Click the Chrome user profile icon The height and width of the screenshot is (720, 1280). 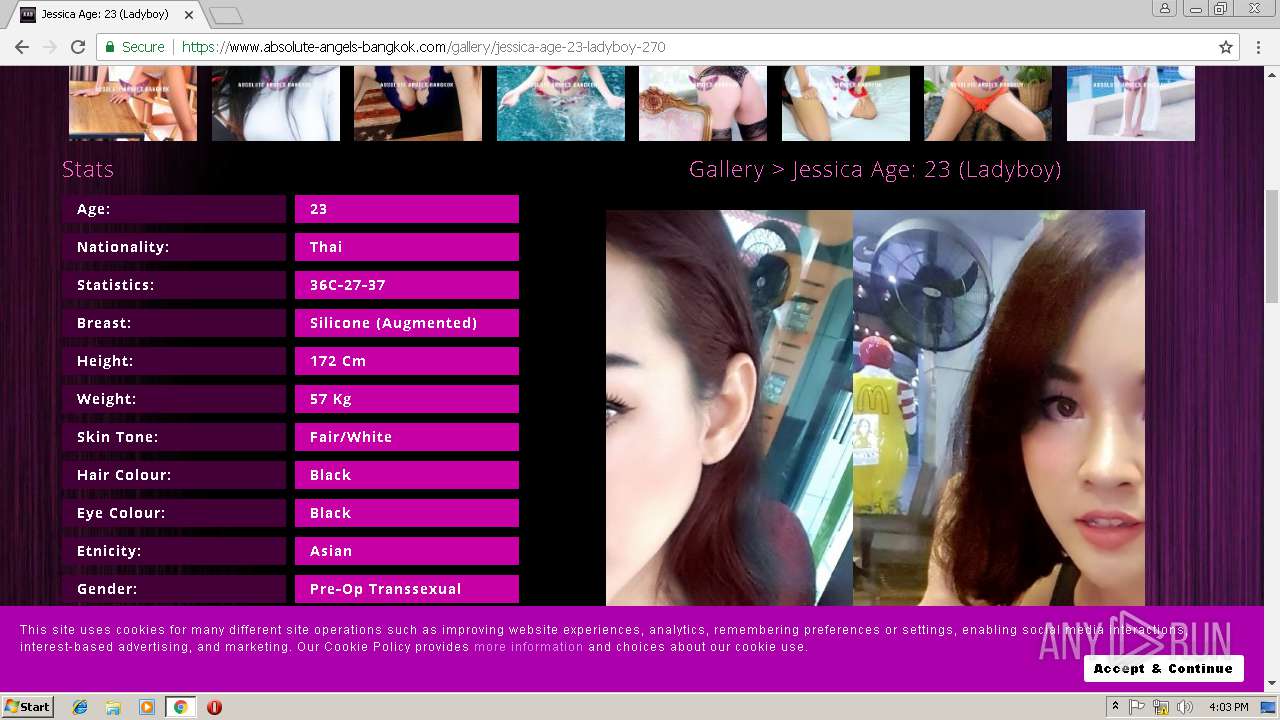click(x=1165, y=8)
